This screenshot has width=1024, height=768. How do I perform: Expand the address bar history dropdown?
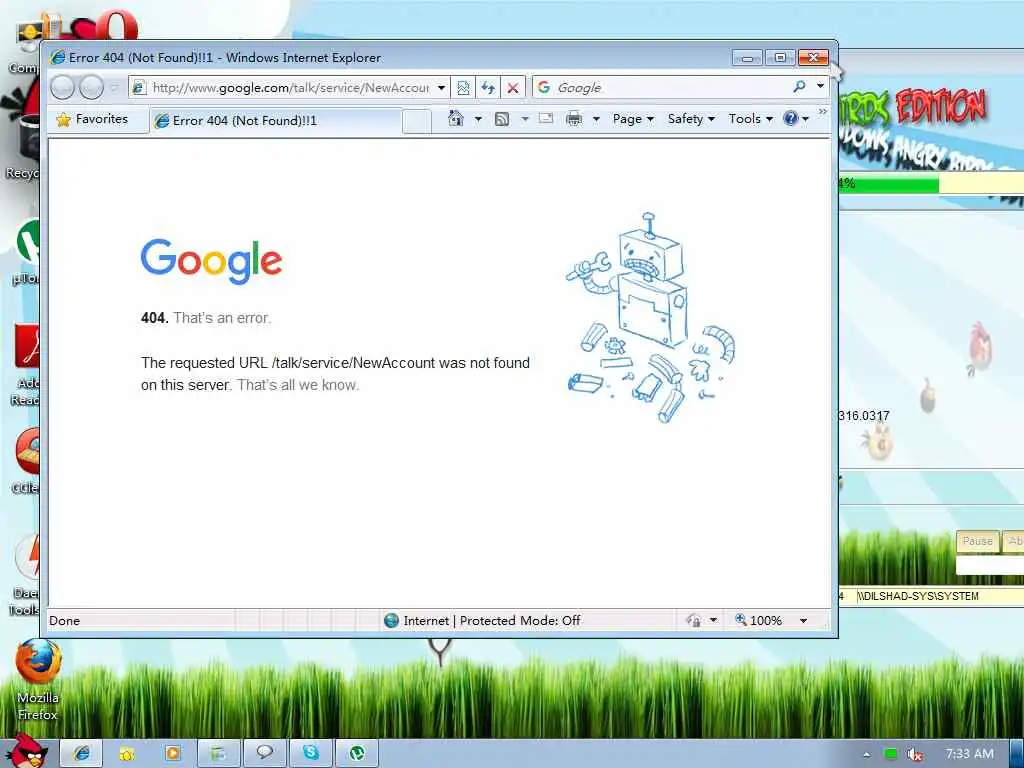tap(441, 88)
